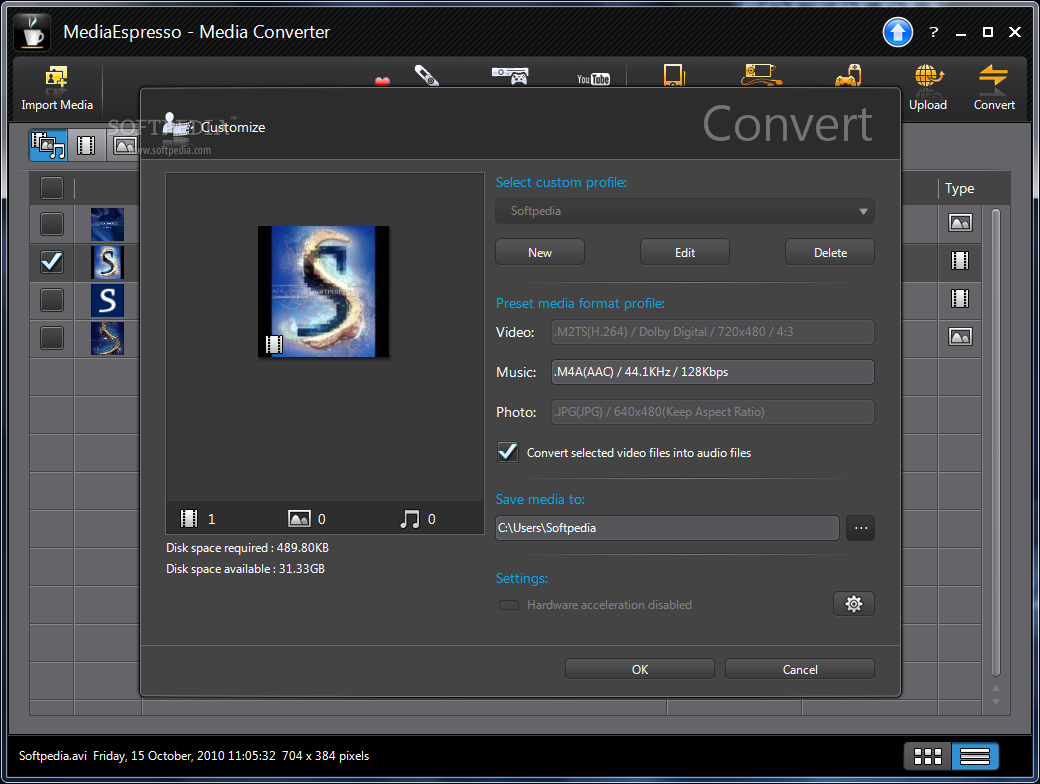1040x784 pixels.
Task: Click the media list vertical scrollbar
Action: 996,441
